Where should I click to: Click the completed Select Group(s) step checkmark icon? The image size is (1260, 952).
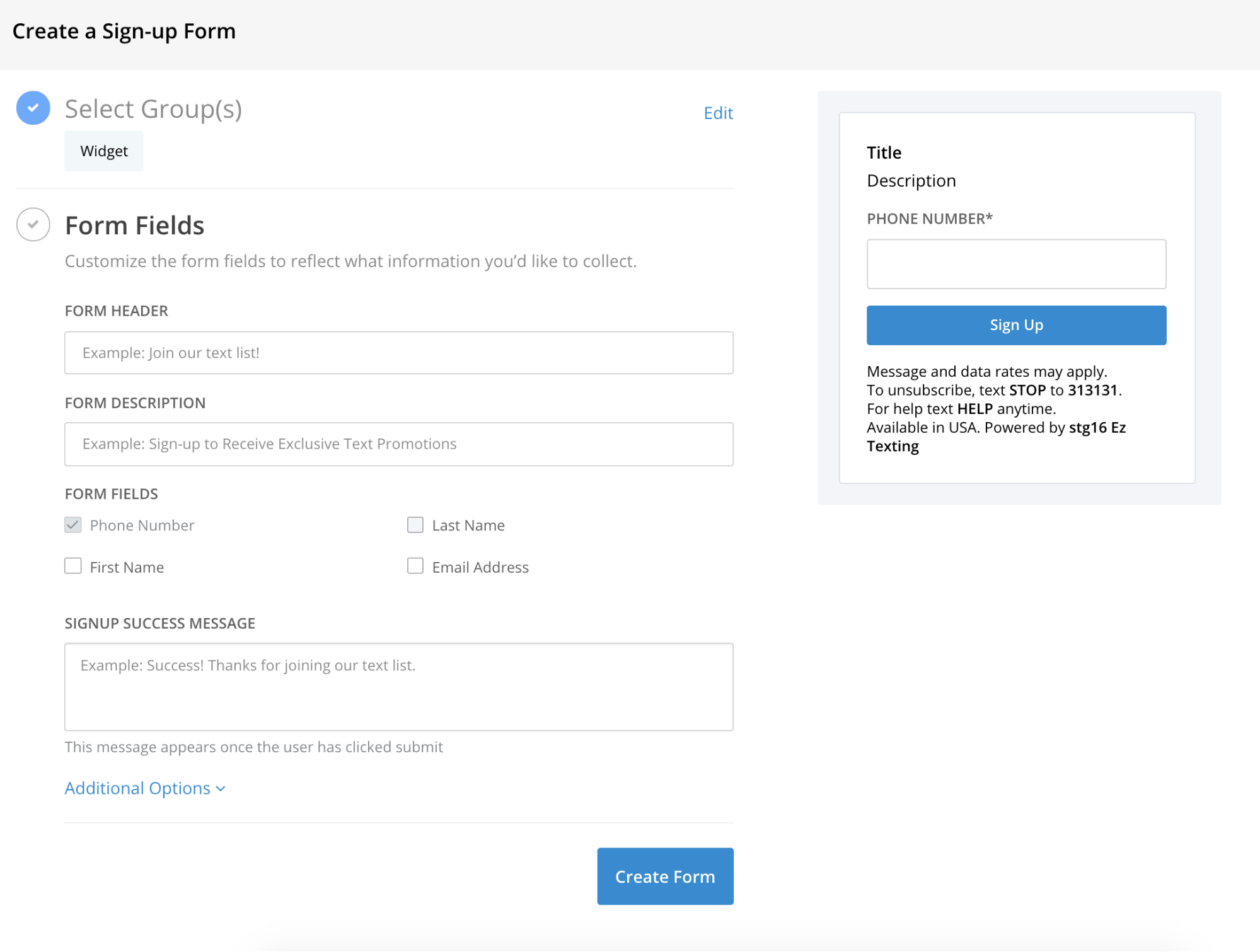[x=32, y=108]
